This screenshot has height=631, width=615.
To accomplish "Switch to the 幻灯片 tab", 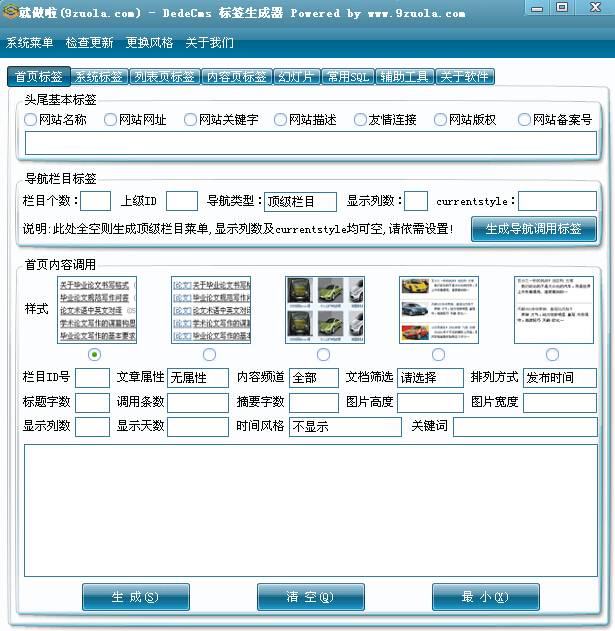I will pos(297,76).
